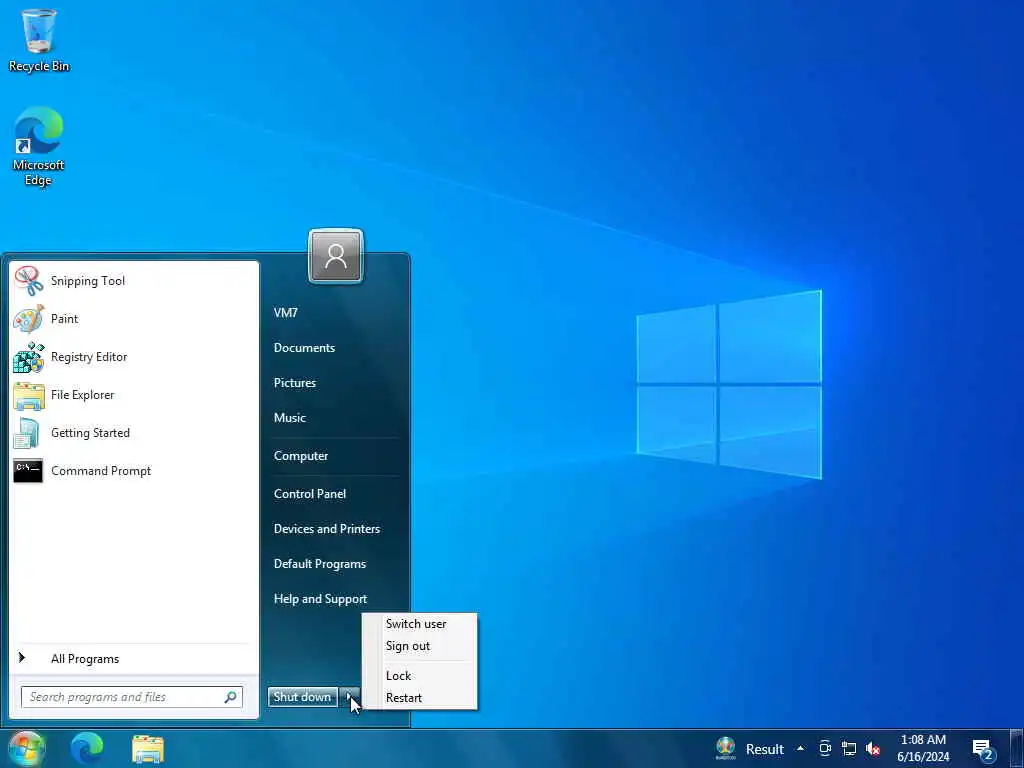Click the Command Prompt label text

[101, 471]
